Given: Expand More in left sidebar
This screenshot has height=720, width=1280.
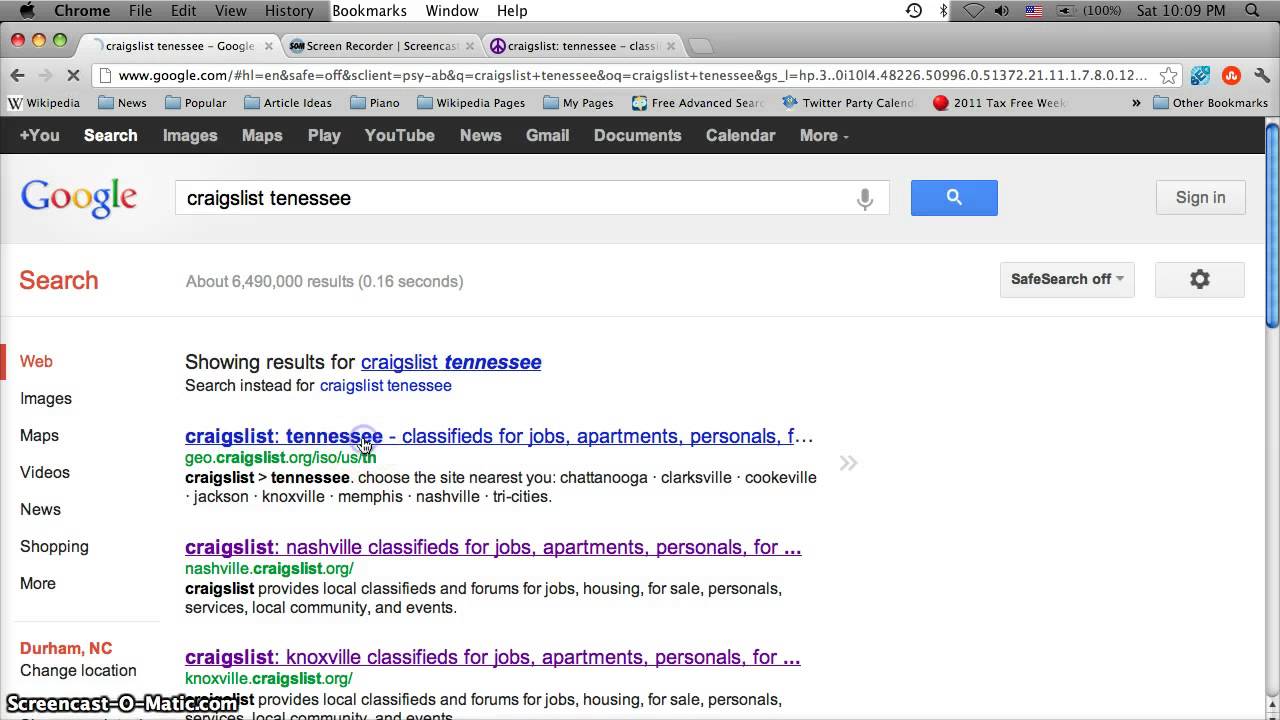Looking at the screenshot, I should point(38,583).
